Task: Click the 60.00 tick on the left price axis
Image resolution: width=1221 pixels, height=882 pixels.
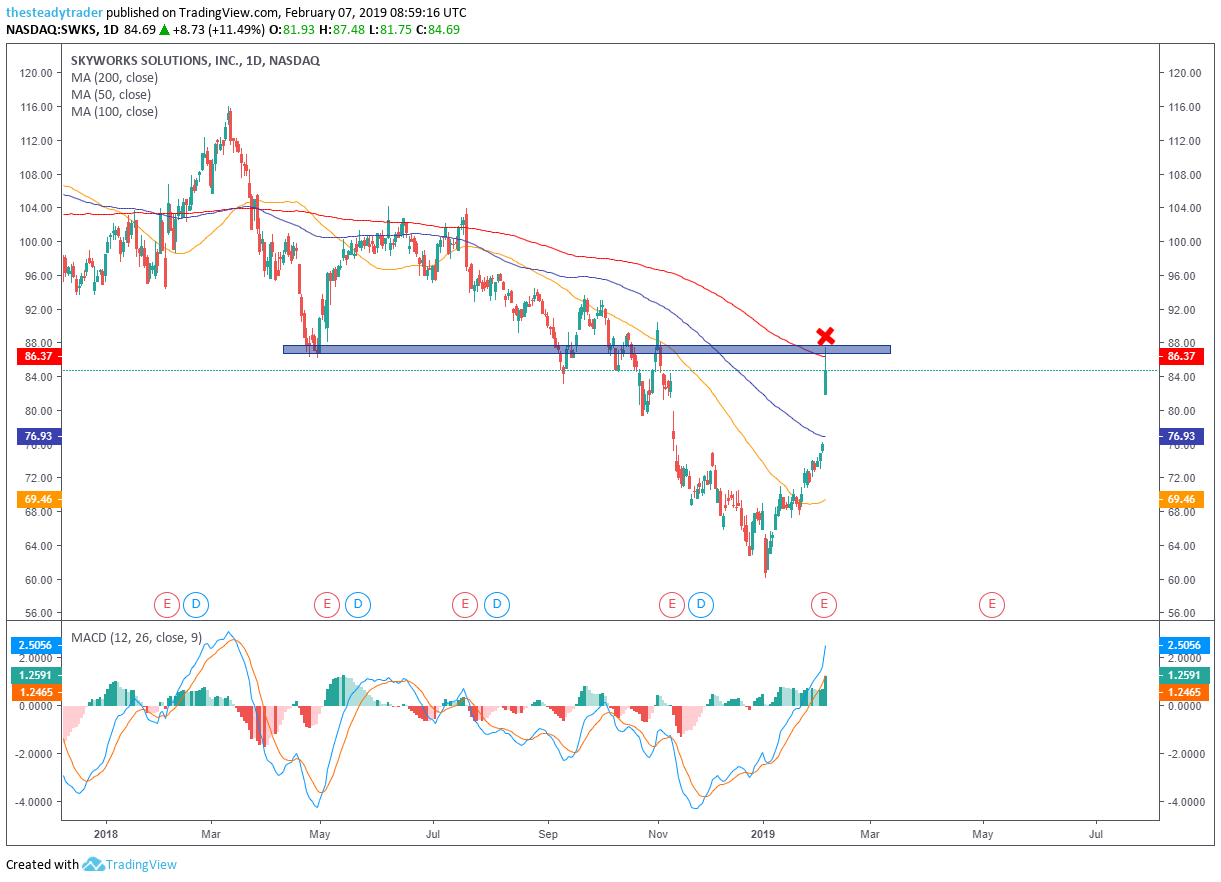Action: [x=38, y=580]
